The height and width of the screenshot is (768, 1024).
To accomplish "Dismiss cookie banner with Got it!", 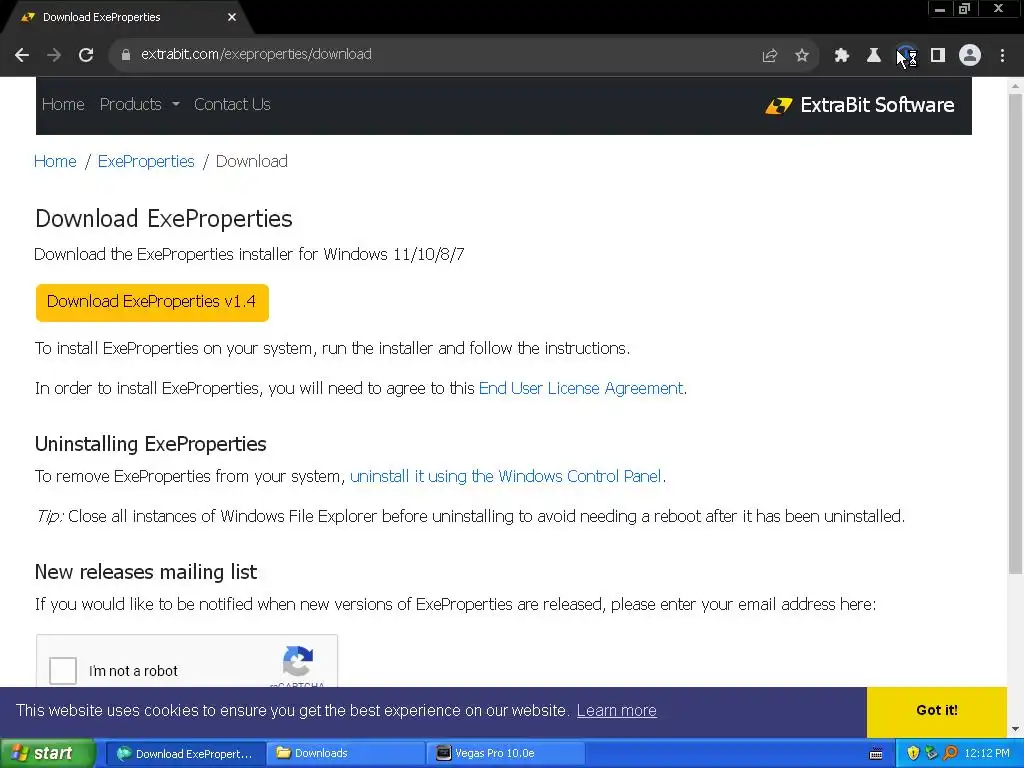I will 936,711.
